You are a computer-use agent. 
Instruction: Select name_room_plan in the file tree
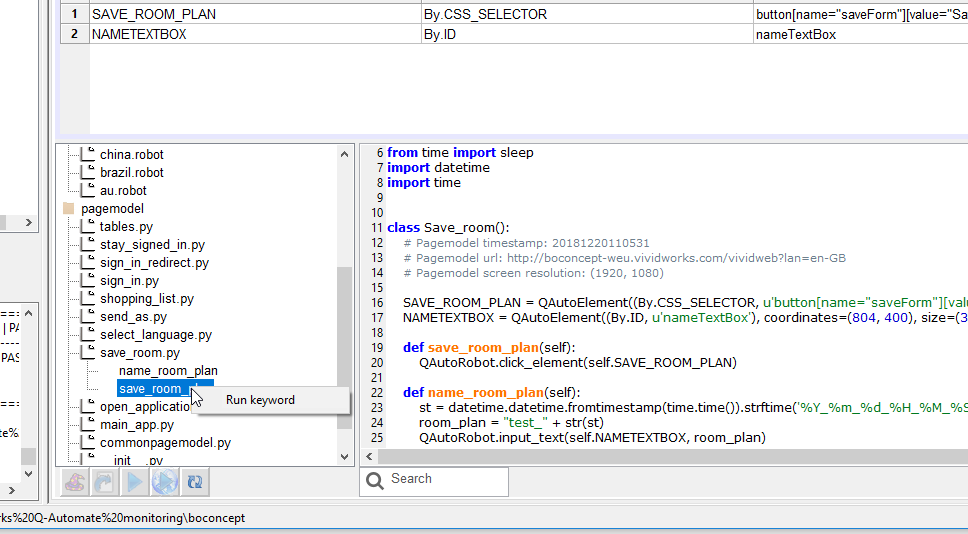pos(168,370)
